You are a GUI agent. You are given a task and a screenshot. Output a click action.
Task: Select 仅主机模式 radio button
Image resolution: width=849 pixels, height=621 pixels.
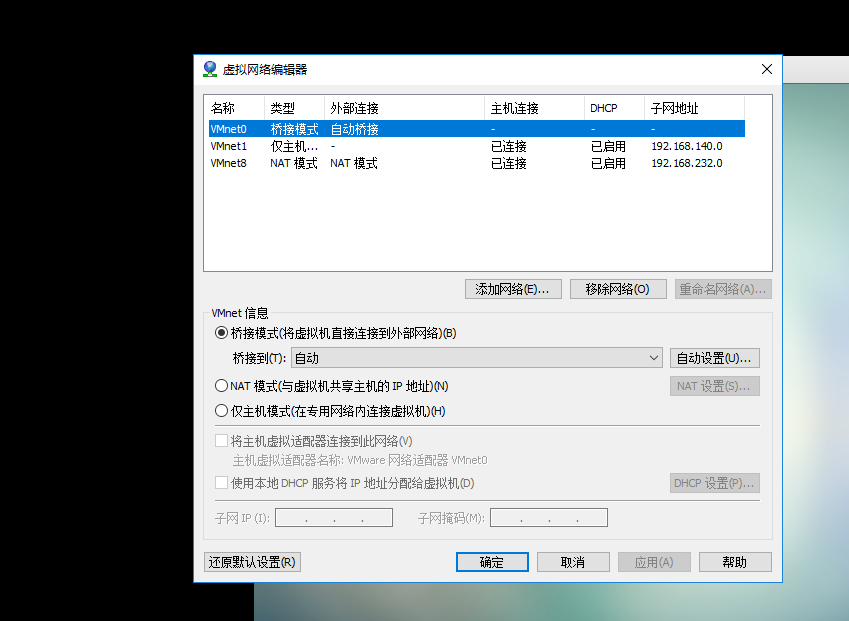(221, 411)
